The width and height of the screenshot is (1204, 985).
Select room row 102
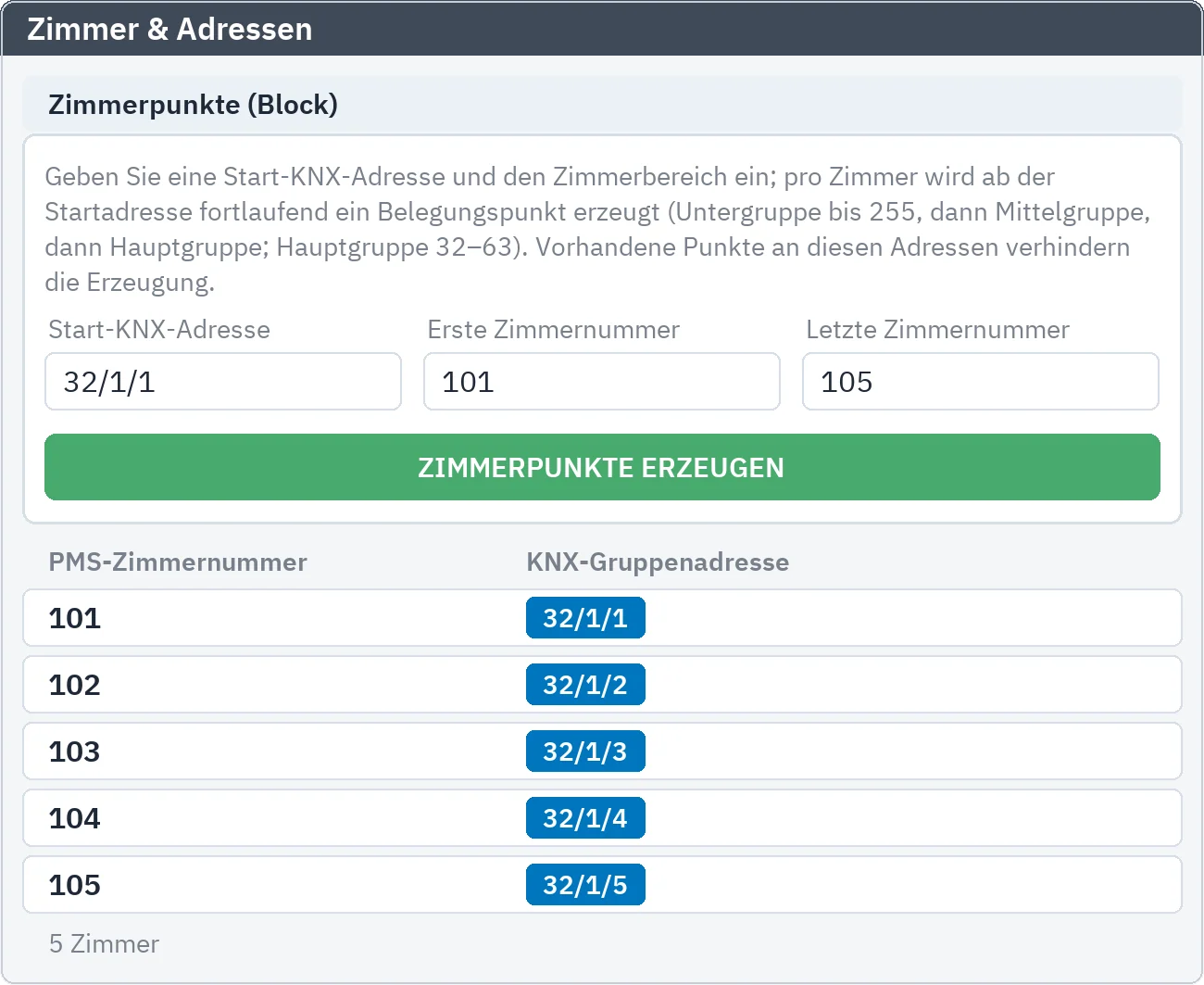pos(602,685)
